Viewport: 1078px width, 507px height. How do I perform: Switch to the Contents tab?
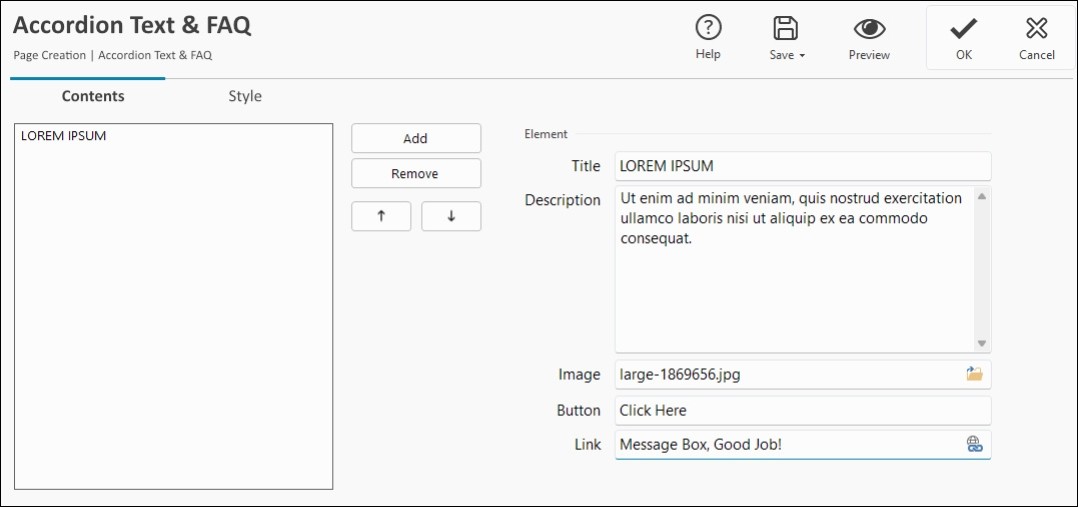93,96
